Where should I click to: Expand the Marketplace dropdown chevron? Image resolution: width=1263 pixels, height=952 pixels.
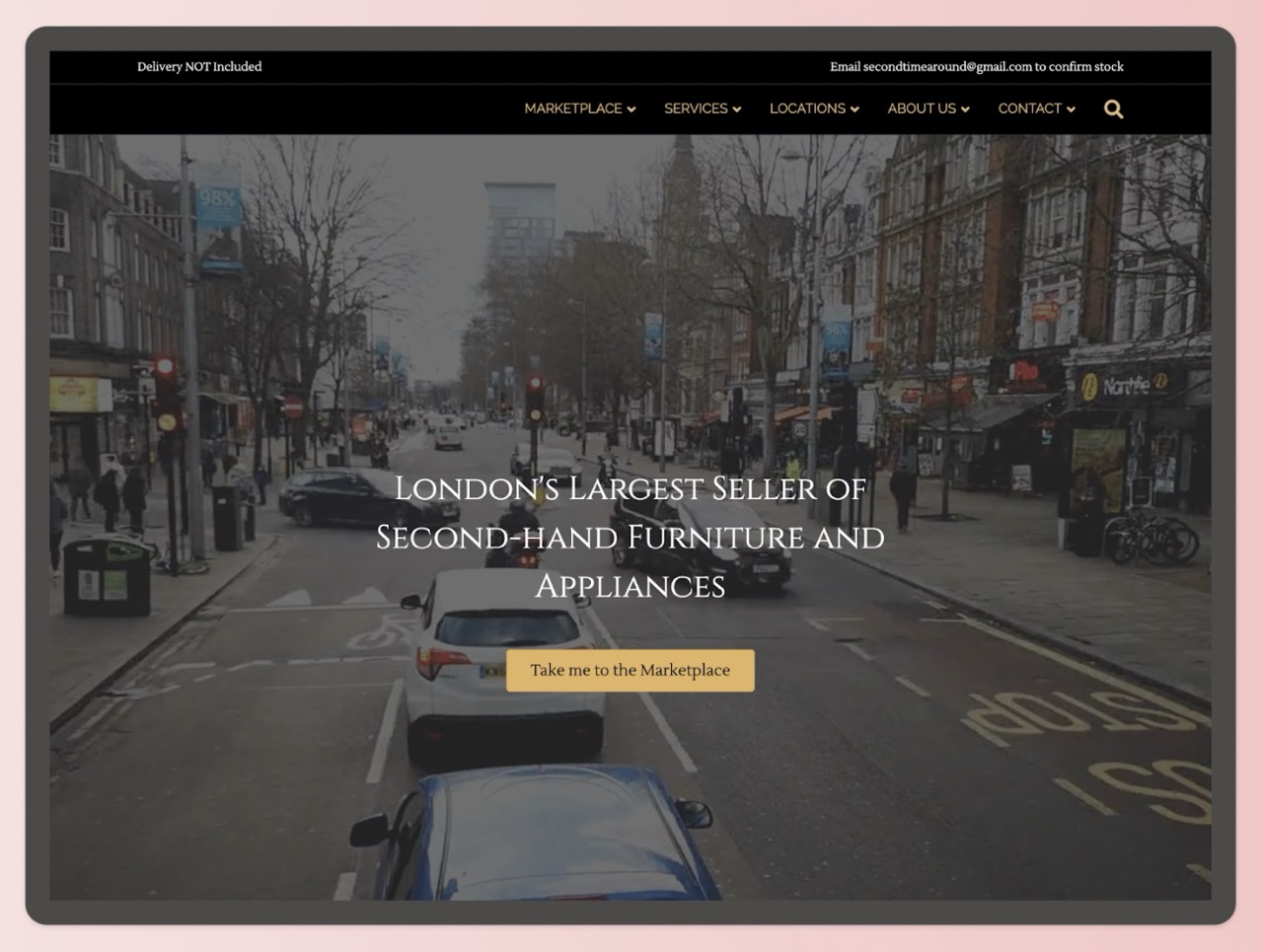point(631,110)
